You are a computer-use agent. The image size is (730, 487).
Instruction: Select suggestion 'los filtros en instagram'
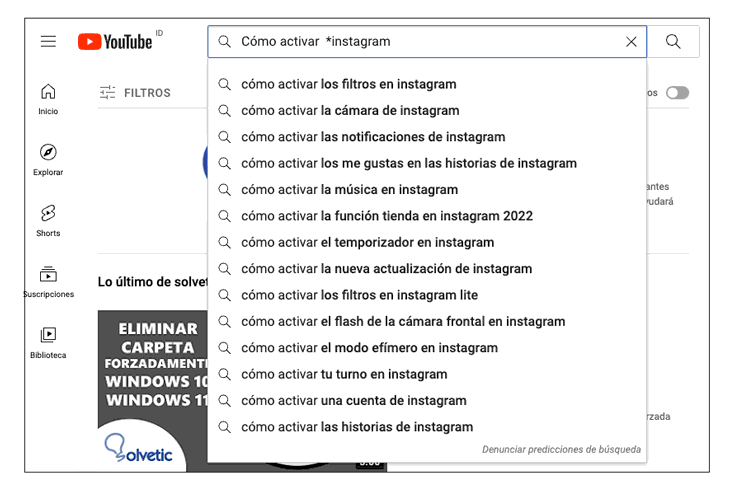click(x=348, y=84)
